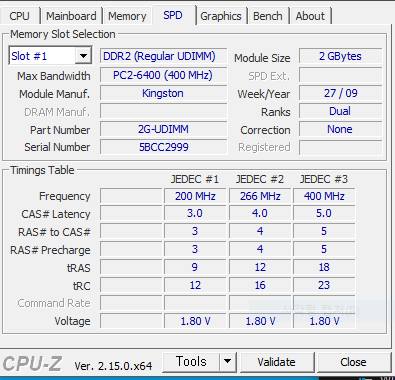Click the Kingston manufacturer value

(x=163, y=93)
